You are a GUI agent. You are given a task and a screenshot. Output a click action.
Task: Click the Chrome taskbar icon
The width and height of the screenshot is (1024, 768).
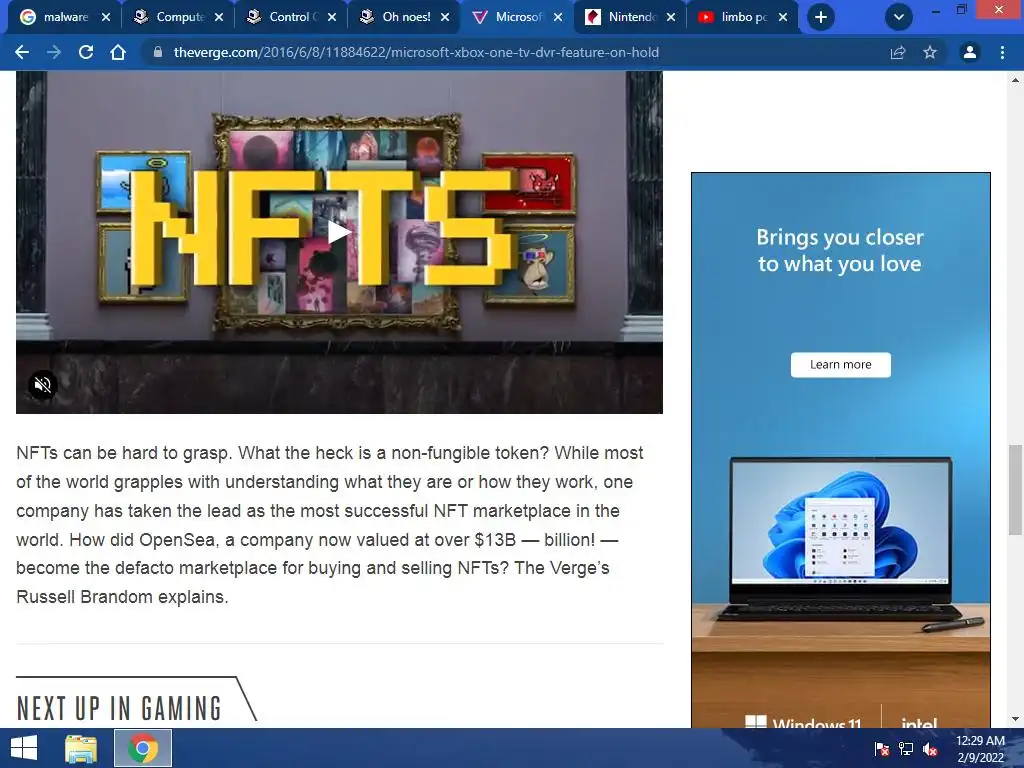click(x=143, y=748)
